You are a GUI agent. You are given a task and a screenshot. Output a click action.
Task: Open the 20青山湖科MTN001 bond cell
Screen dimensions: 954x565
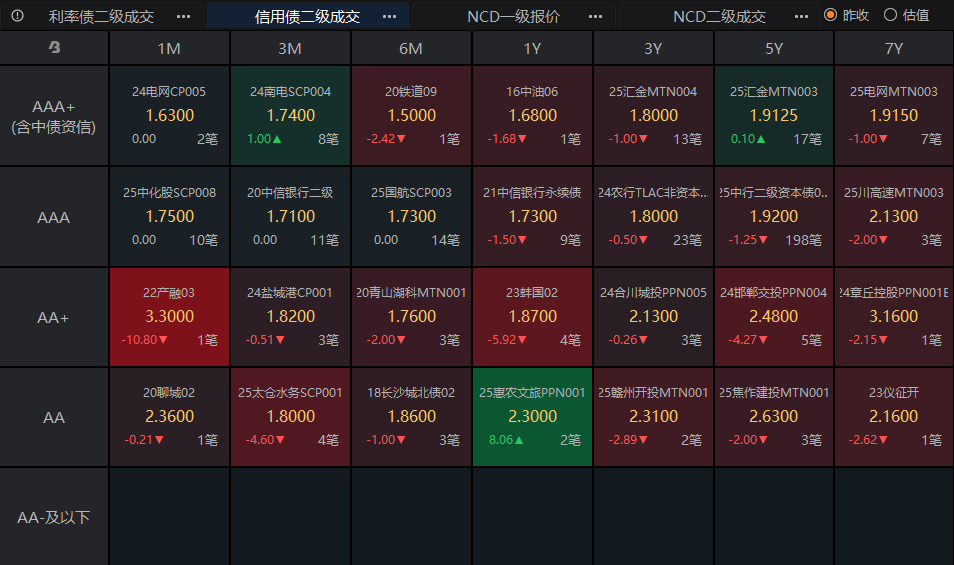tap(411, 317)
